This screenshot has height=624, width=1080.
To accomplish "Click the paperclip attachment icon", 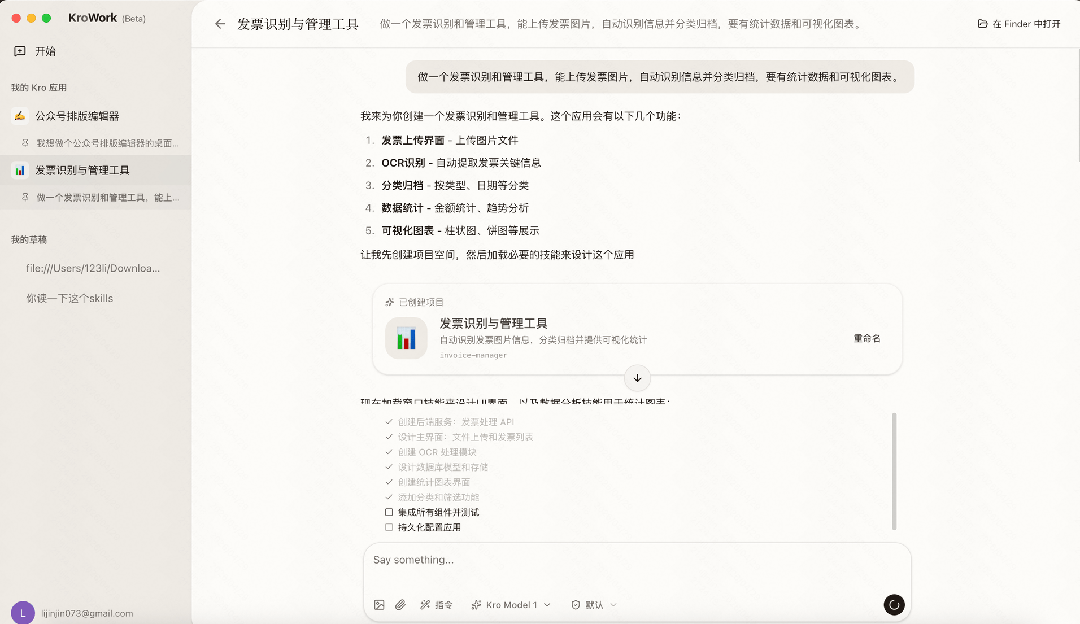I will coord(402,604).
